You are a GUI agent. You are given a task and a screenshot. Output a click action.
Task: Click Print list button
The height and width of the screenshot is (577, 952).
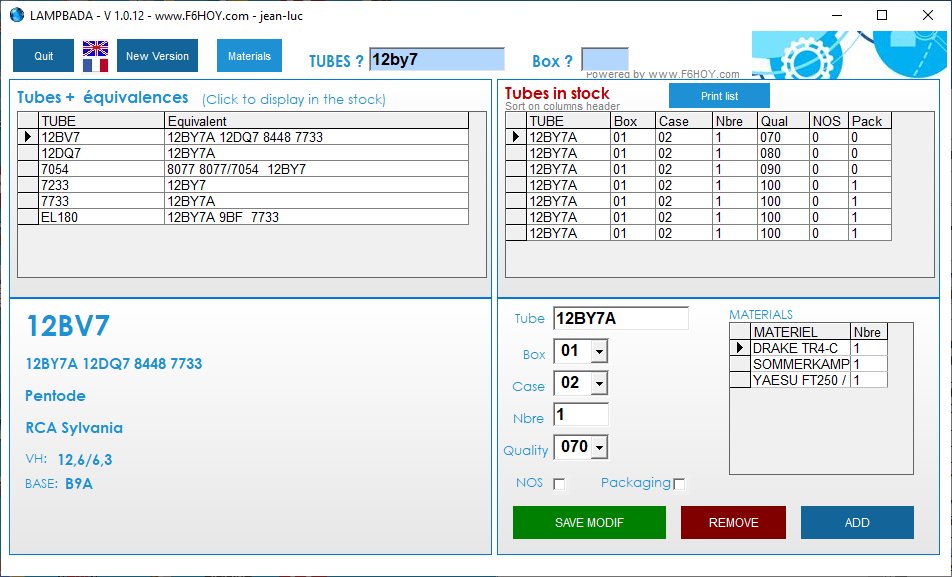[x=719, y=96]
